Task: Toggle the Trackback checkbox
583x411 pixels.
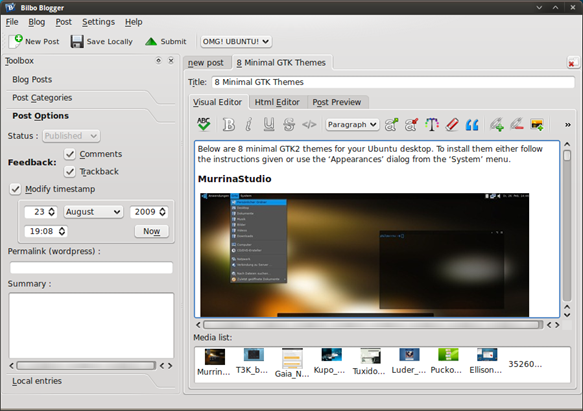Action: (x=70, y=171)
